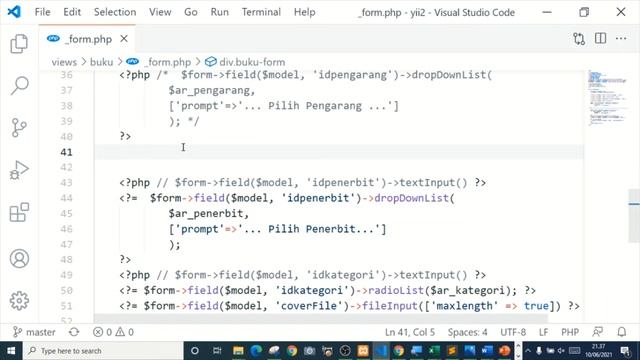Click '$ar_penerbit' on line 45
Screen dimensions: 640x360
pos(206,213)
